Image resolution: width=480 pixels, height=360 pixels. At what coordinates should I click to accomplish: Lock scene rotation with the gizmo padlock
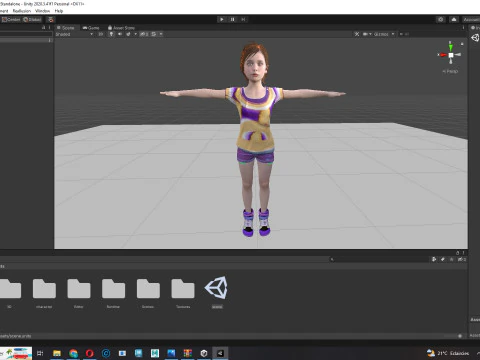(462, 44)
